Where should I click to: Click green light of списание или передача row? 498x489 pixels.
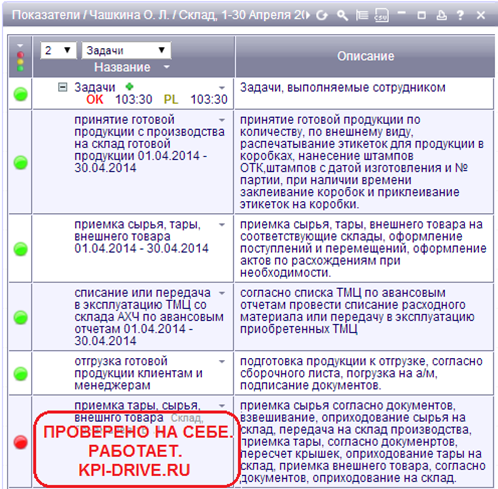(20, 317)
